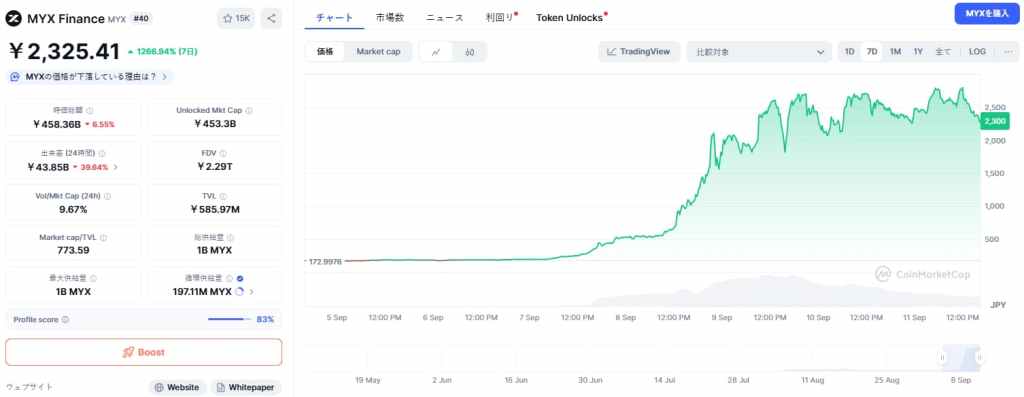Open info icon beside 最大供給量
1024x397 pixels.
[93, 278]
